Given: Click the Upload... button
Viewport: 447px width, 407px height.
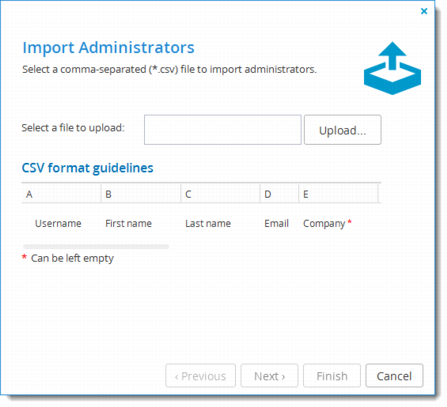Looking at the screenshot, I should coord(343,130).
